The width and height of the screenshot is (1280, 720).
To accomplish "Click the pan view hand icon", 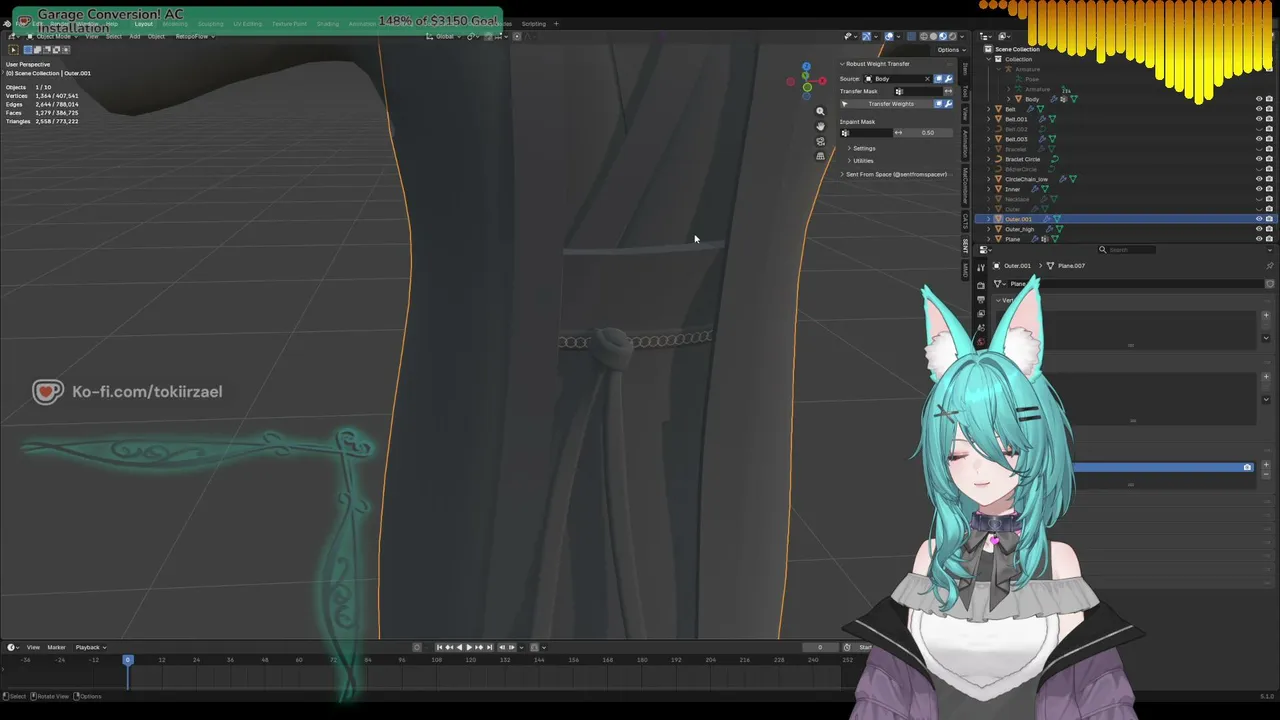I will click(x=820, y=126).
